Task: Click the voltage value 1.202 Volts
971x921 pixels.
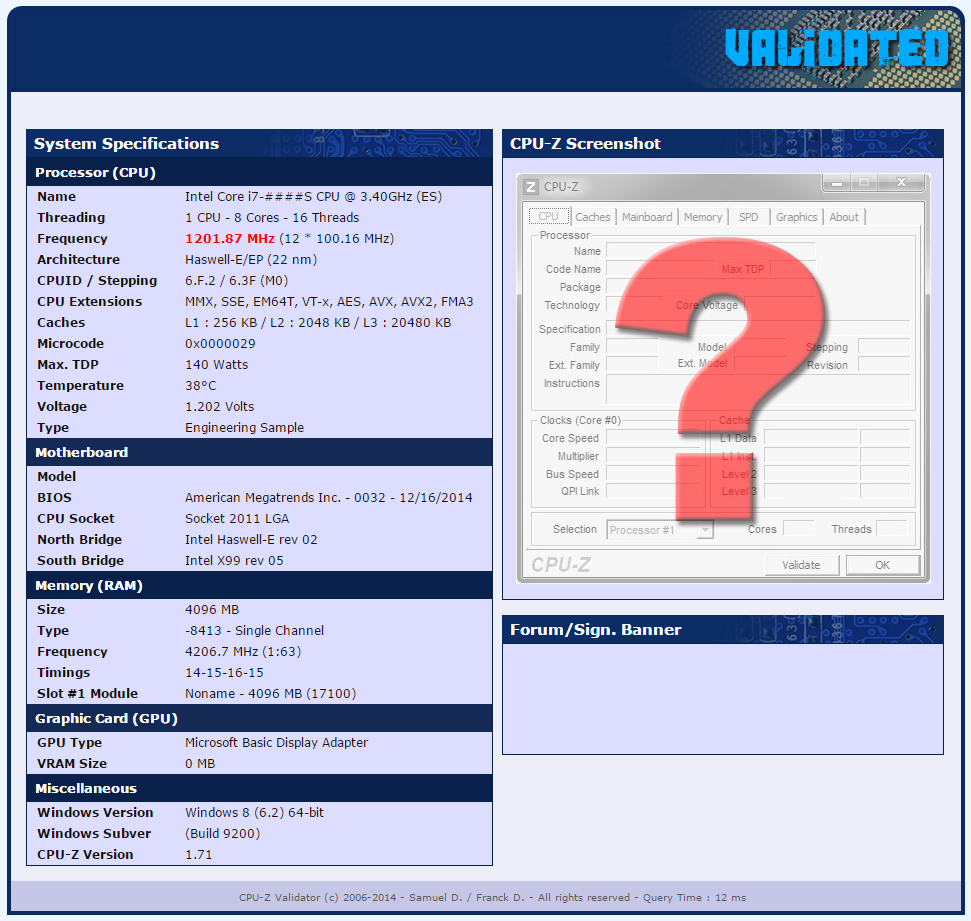Action: click(220, 407)
